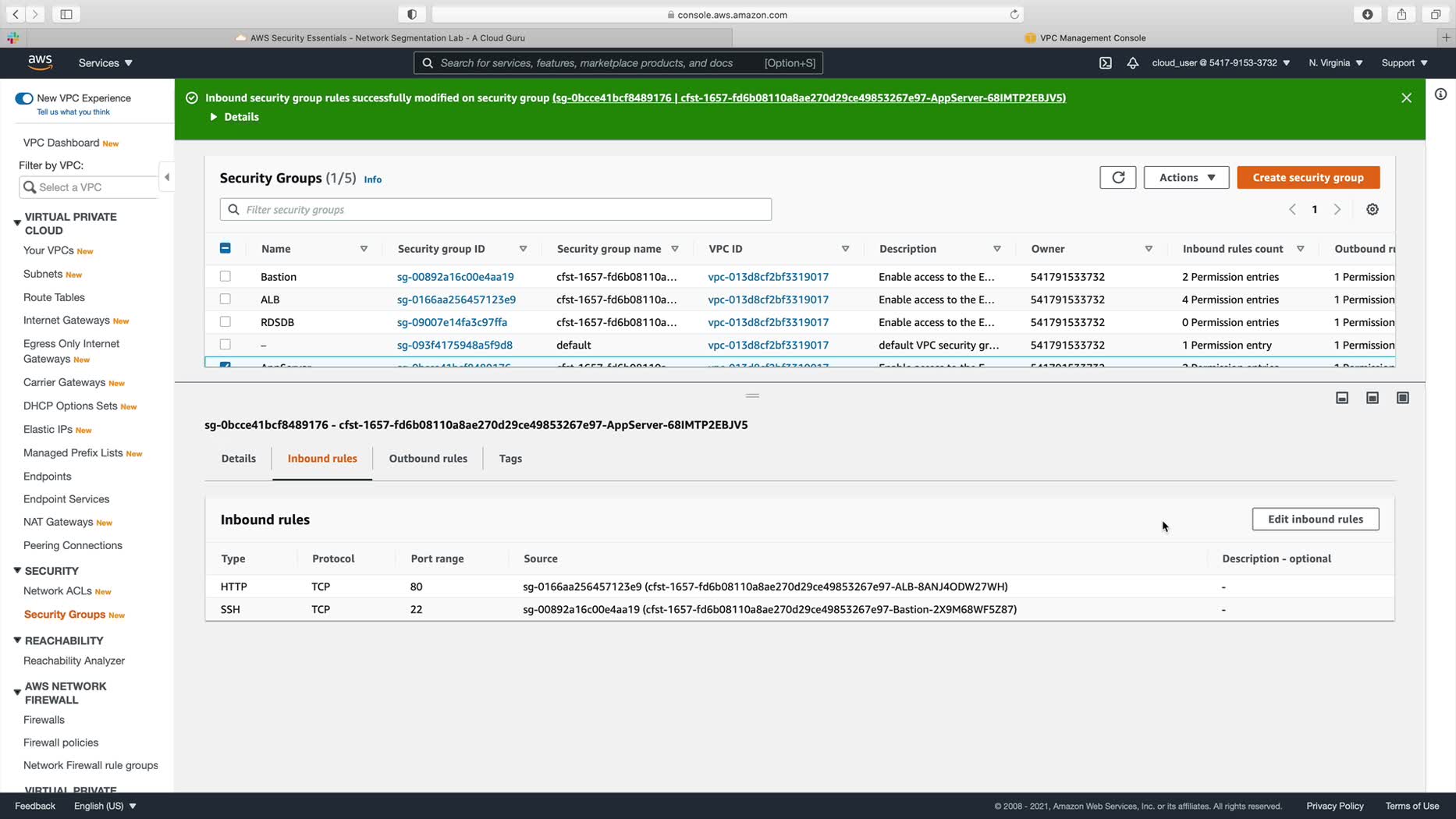This screenshot has height=819, width=1456.
Task: Sort by Name column arrow
Action: click(x=364, y=249)
